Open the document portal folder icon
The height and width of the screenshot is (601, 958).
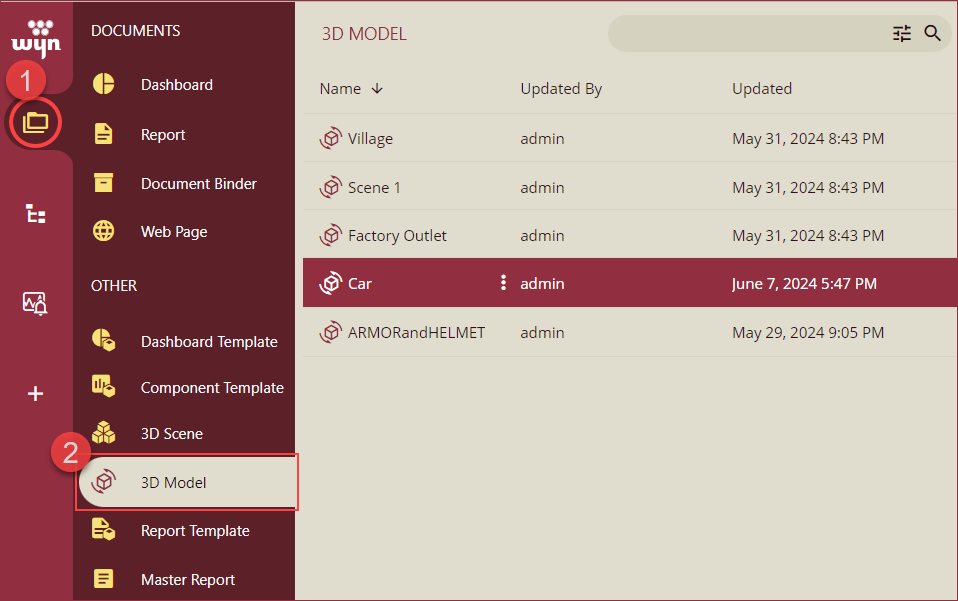click(x=36, y=122)
